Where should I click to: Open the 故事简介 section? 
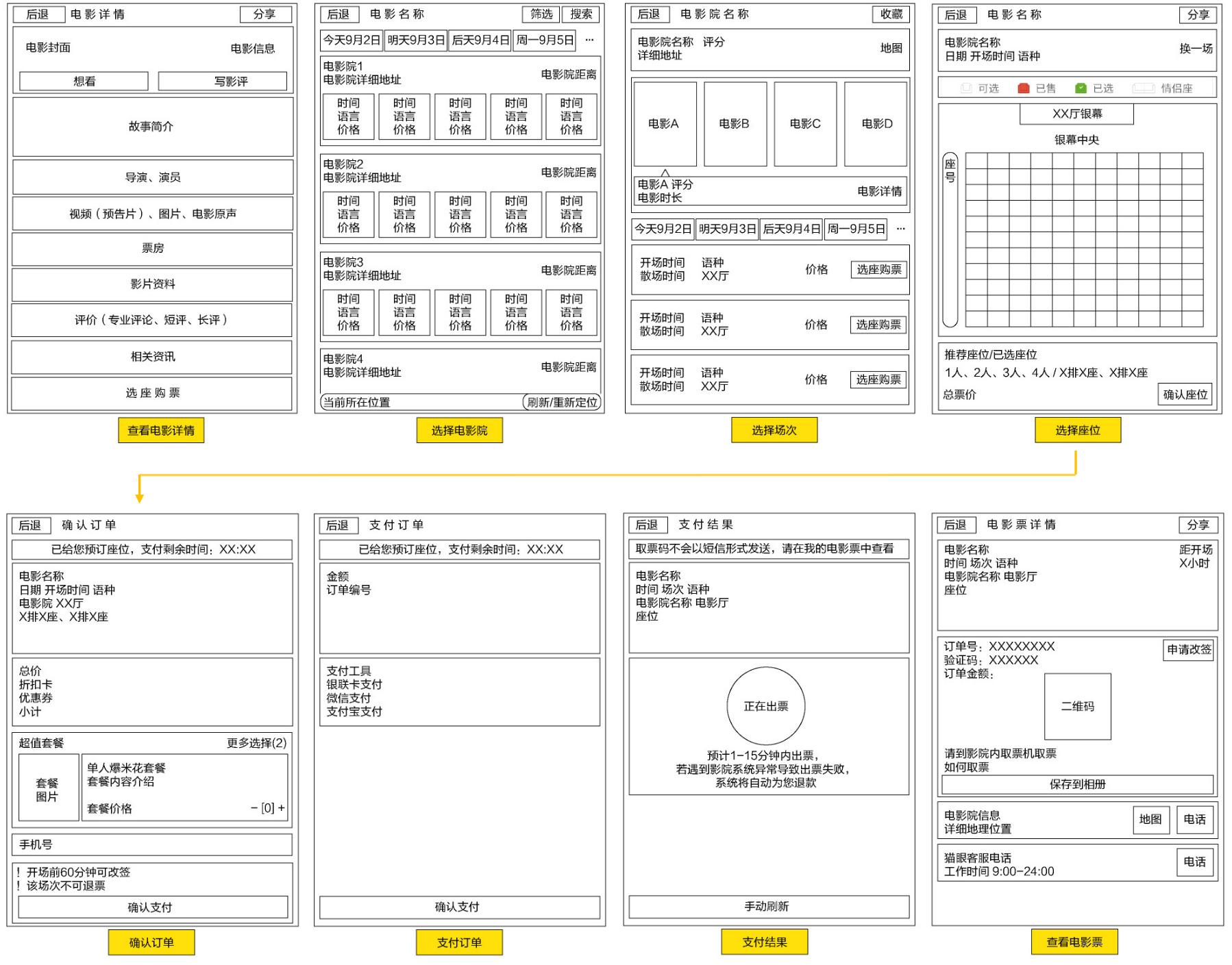pos(153,127)
